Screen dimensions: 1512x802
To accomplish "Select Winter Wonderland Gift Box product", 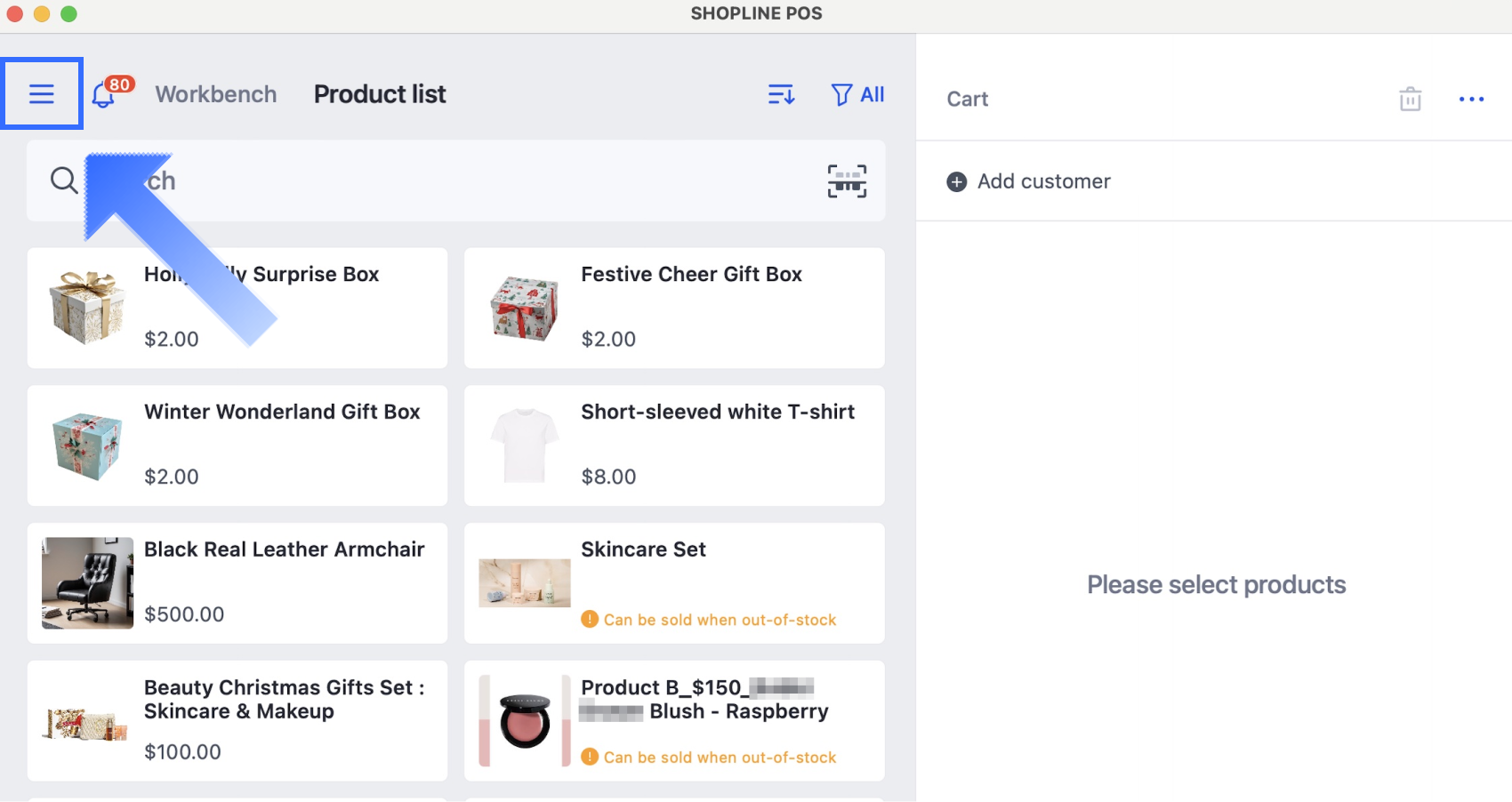I will tap(237, 445).
